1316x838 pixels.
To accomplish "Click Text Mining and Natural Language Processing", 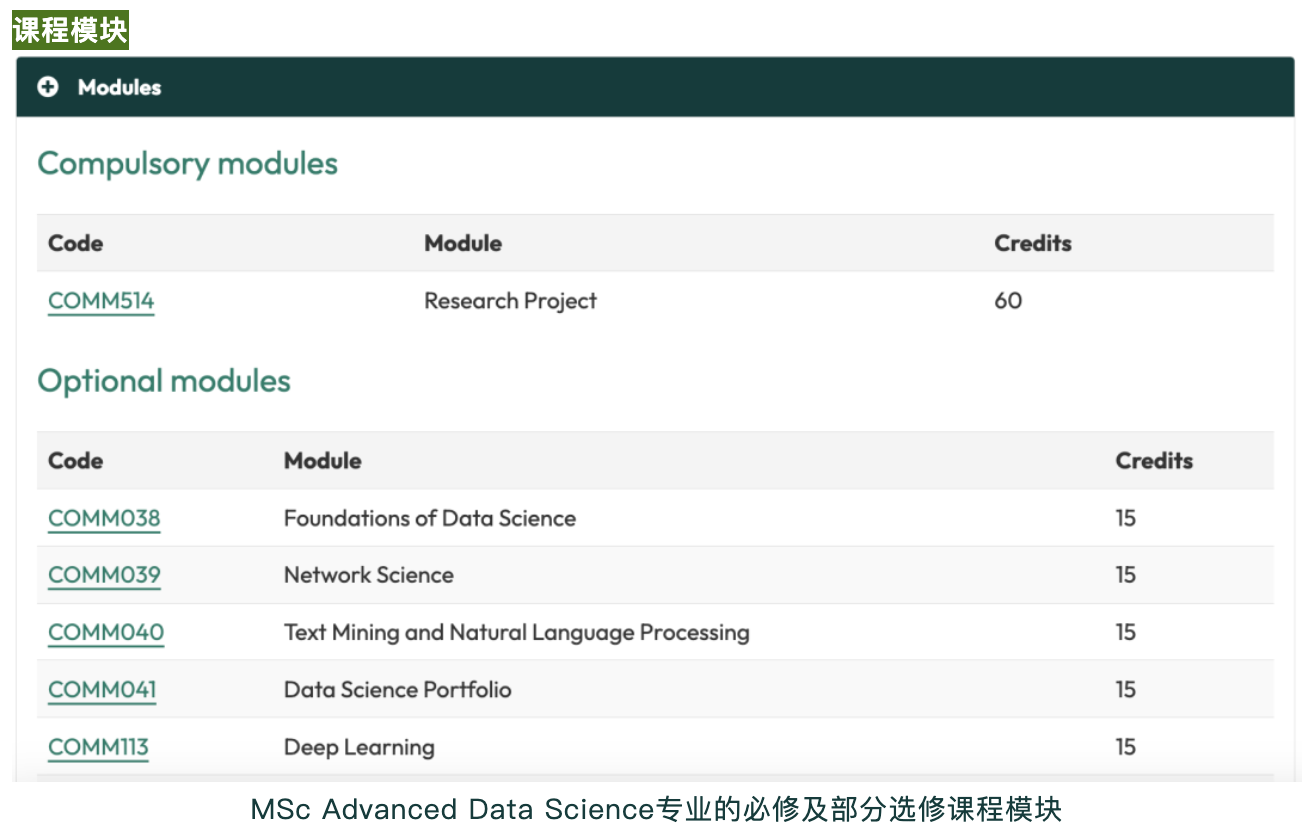I will point(516,632).
